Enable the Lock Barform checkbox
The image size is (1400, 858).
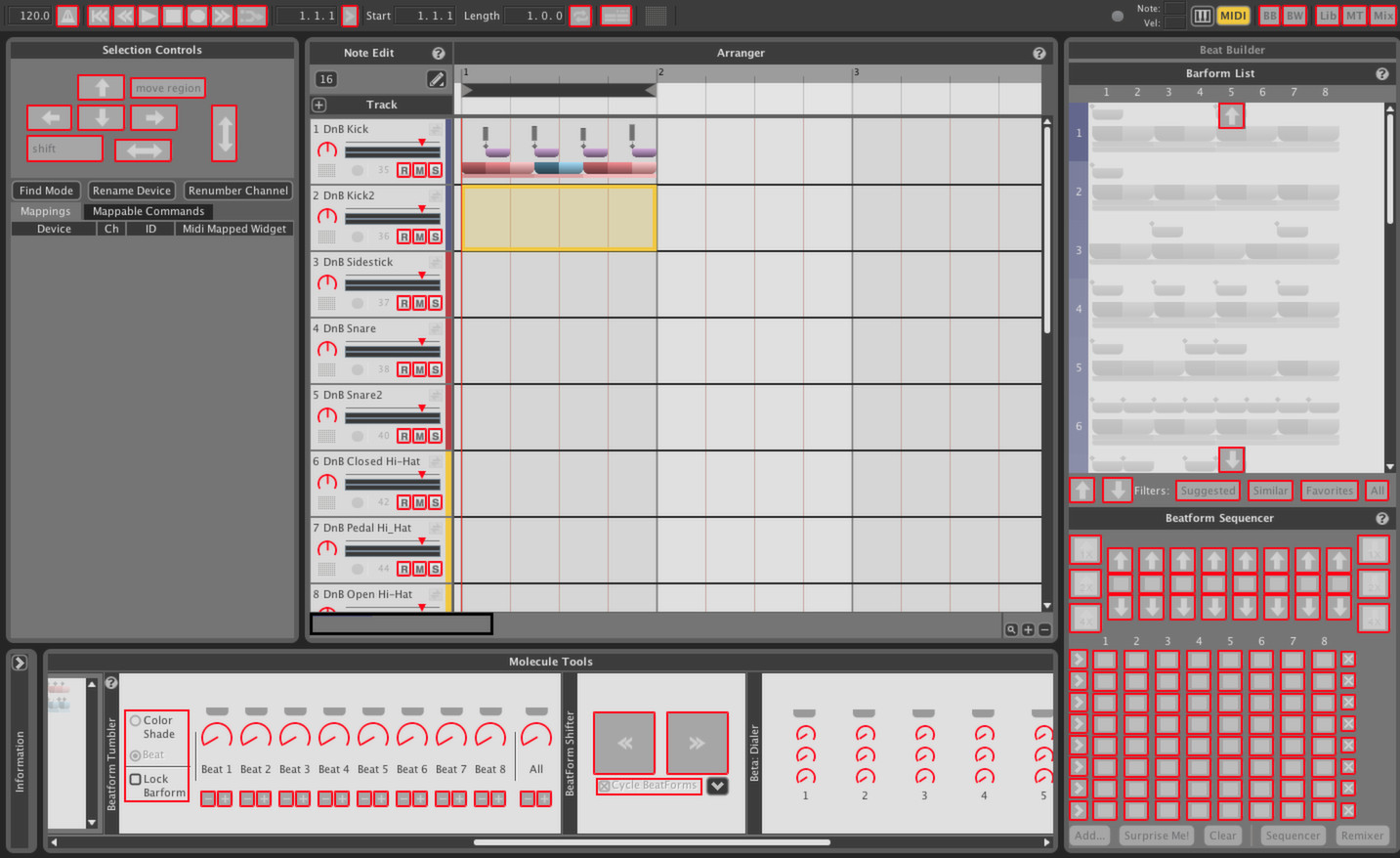point(136,779)
